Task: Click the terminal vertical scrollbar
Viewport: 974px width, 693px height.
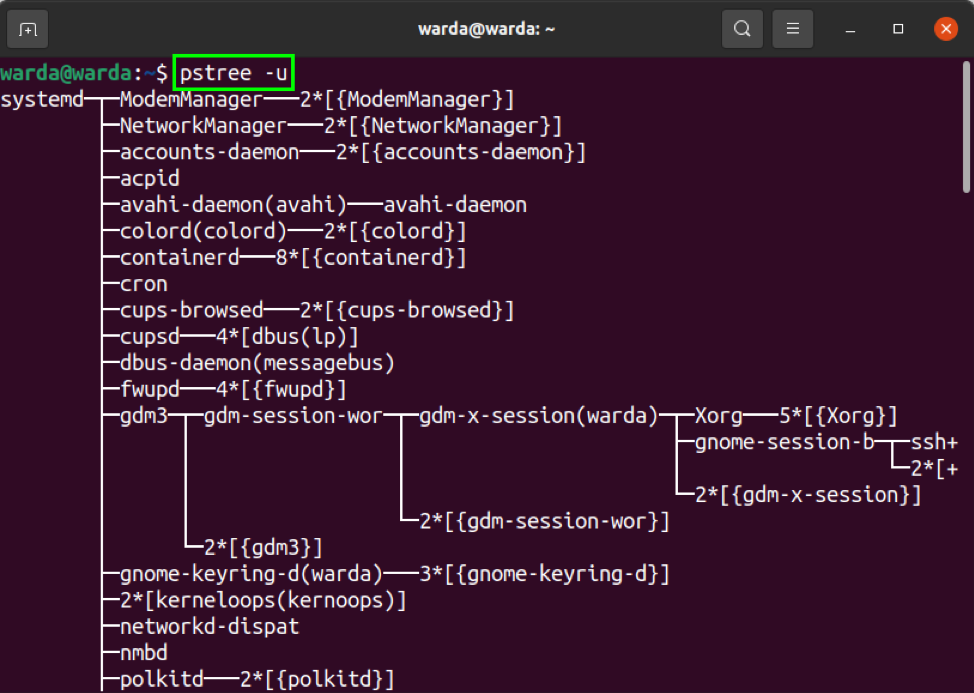Action: (966, 127)
